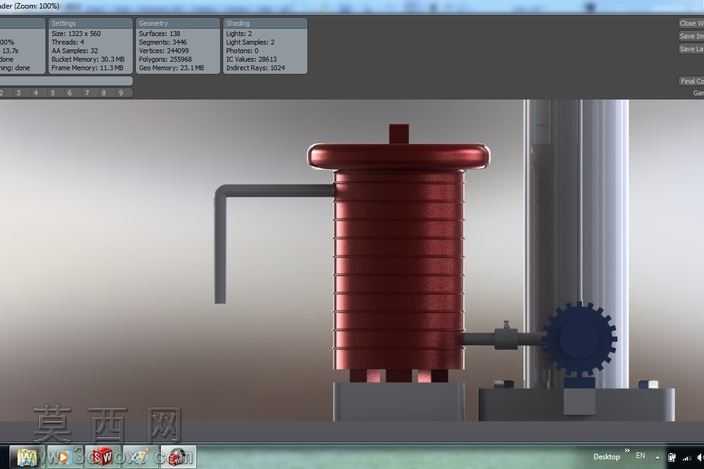Click the 'Geo Memory: 23.1 MB' text
704x469 pixels.
(172, 68)
